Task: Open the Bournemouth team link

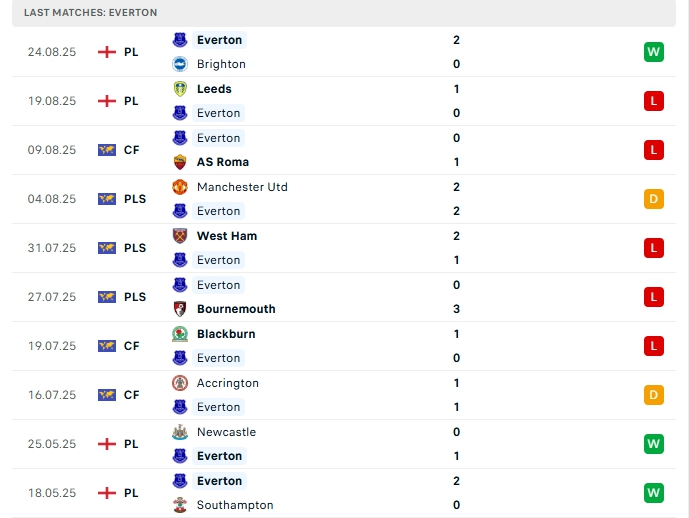Action: tap(236, 309)
